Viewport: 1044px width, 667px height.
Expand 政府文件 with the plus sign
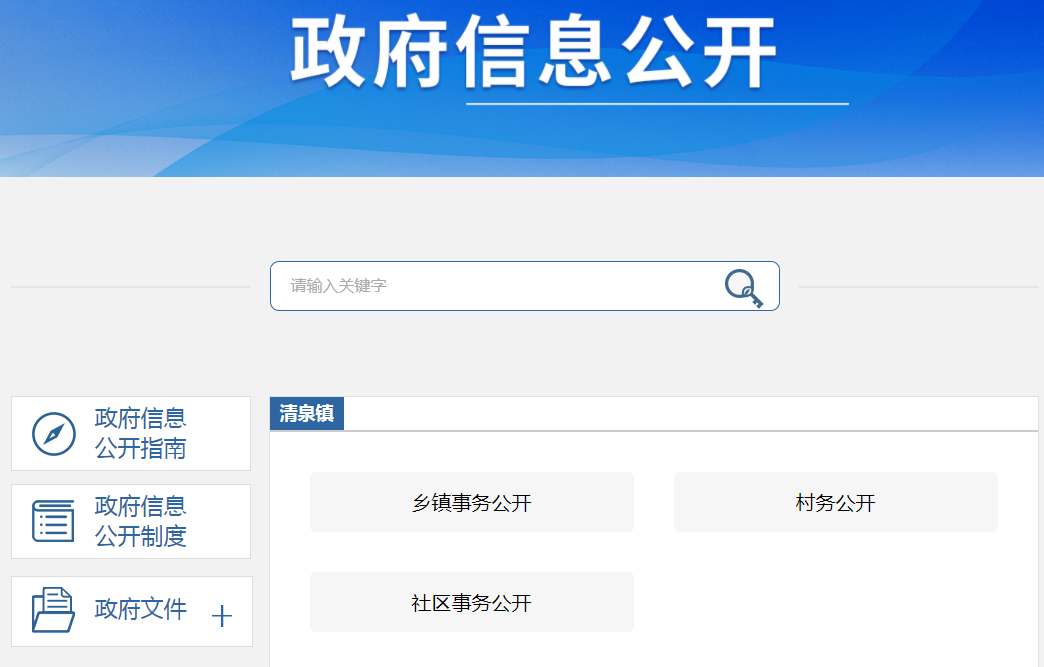222,616
